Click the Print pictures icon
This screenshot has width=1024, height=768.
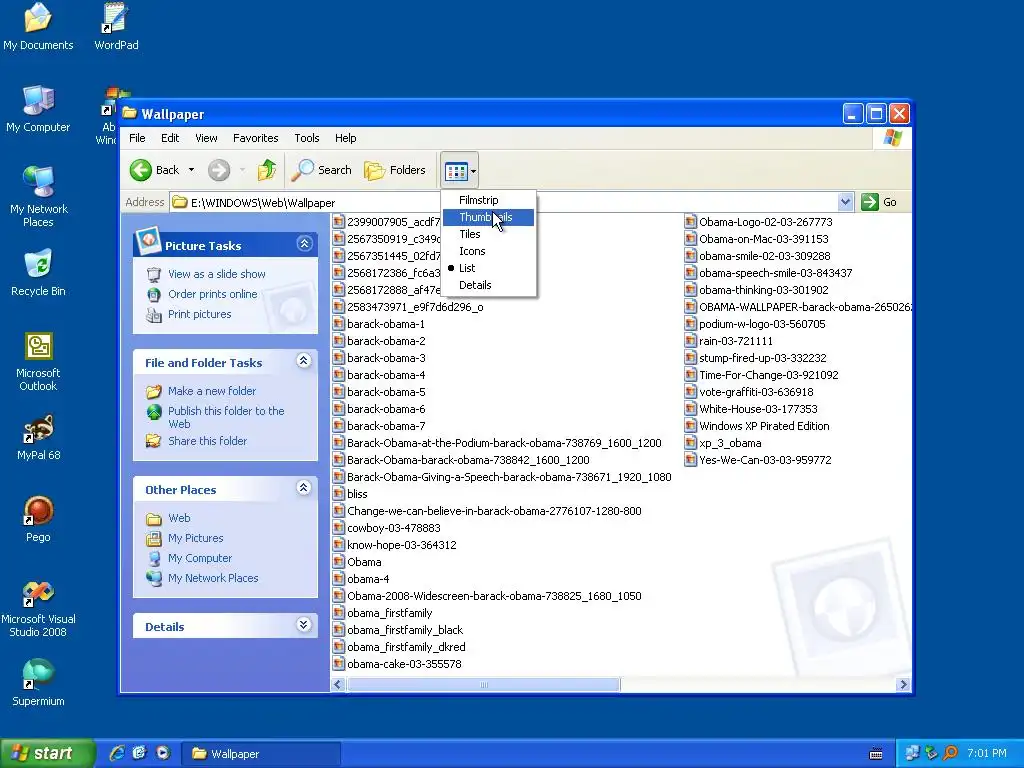click(x=154, y=315)
